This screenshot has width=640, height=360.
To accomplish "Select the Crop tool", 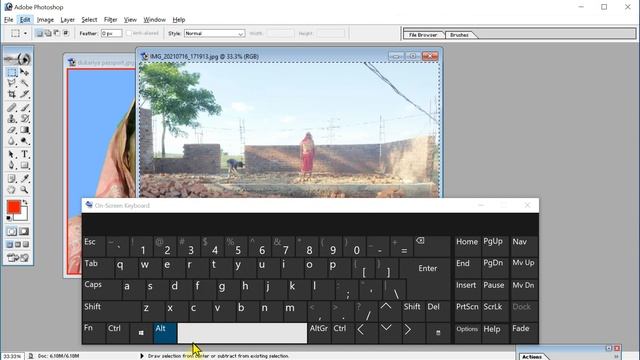I will coord(12,94).
